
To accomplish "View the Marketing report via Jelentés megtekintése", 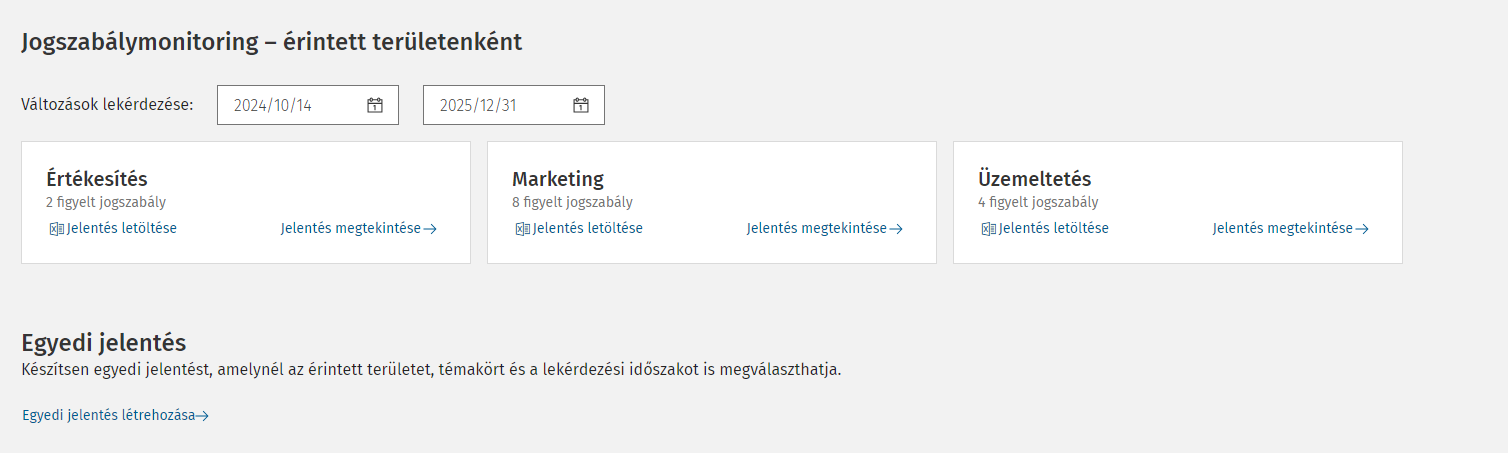I will 817,228.
